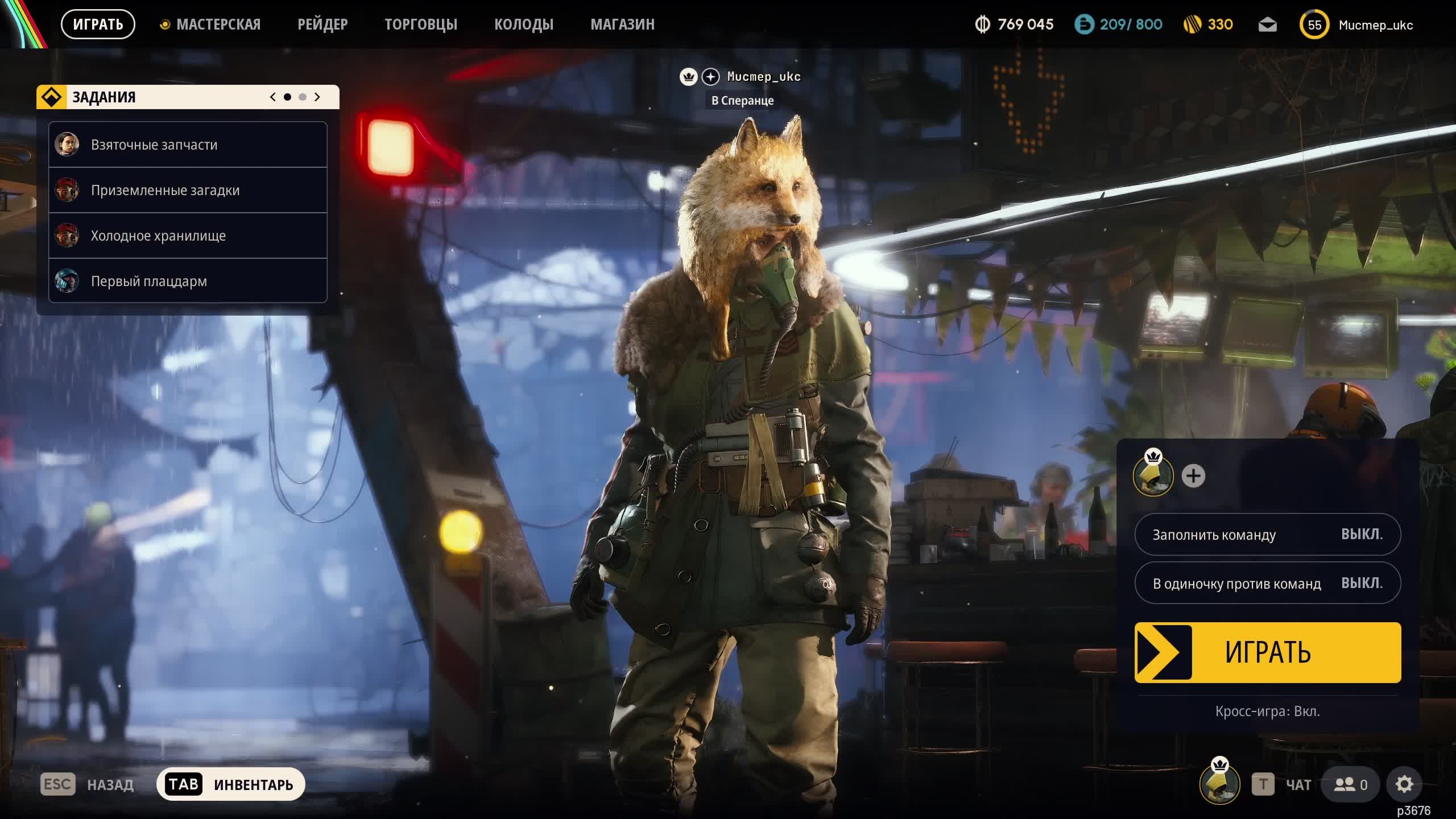Open the Мастерская tab

pyautogui.click(x=218, y=24)
